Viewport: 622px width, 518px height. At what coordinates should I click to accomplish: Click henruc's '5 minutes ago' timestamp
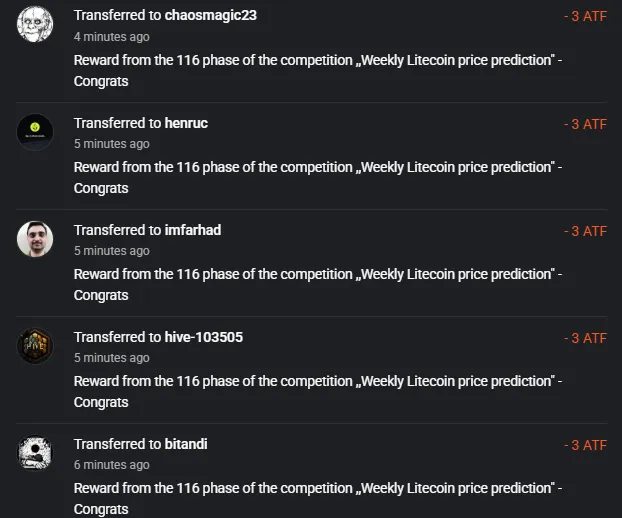tap(111, 144)
